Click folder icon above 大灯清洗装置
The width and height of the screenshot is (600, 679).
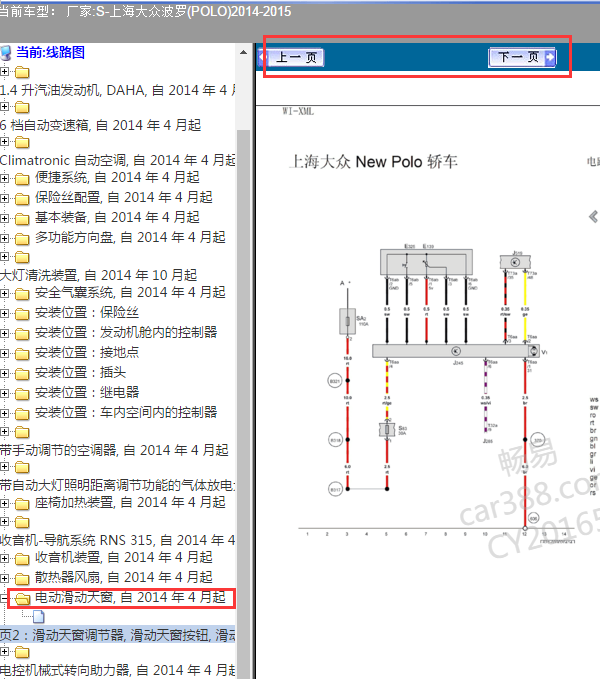(22, 257)
